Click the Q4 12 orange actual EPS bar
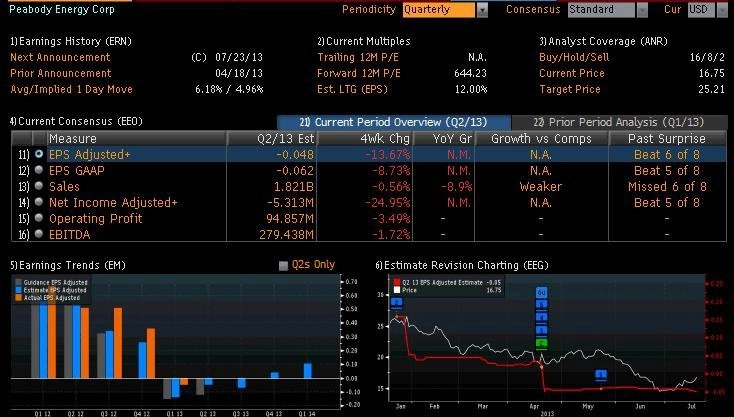 pos(151,353)
